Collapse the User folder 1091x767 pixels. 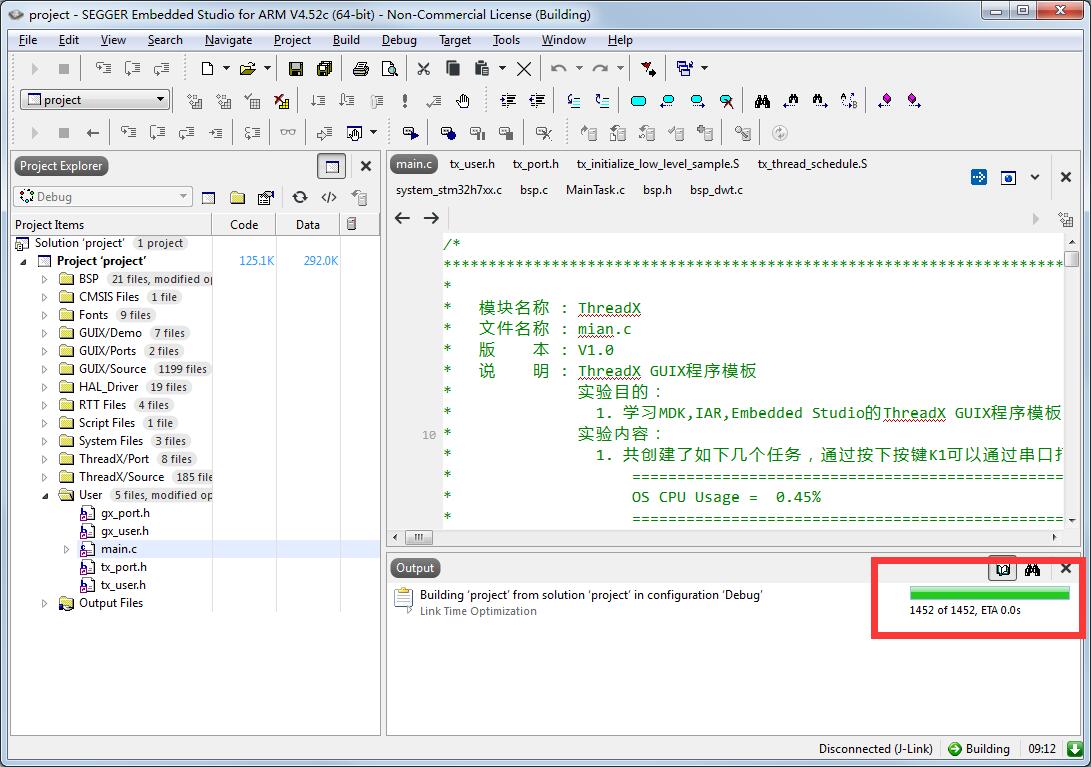coord(45,496)
